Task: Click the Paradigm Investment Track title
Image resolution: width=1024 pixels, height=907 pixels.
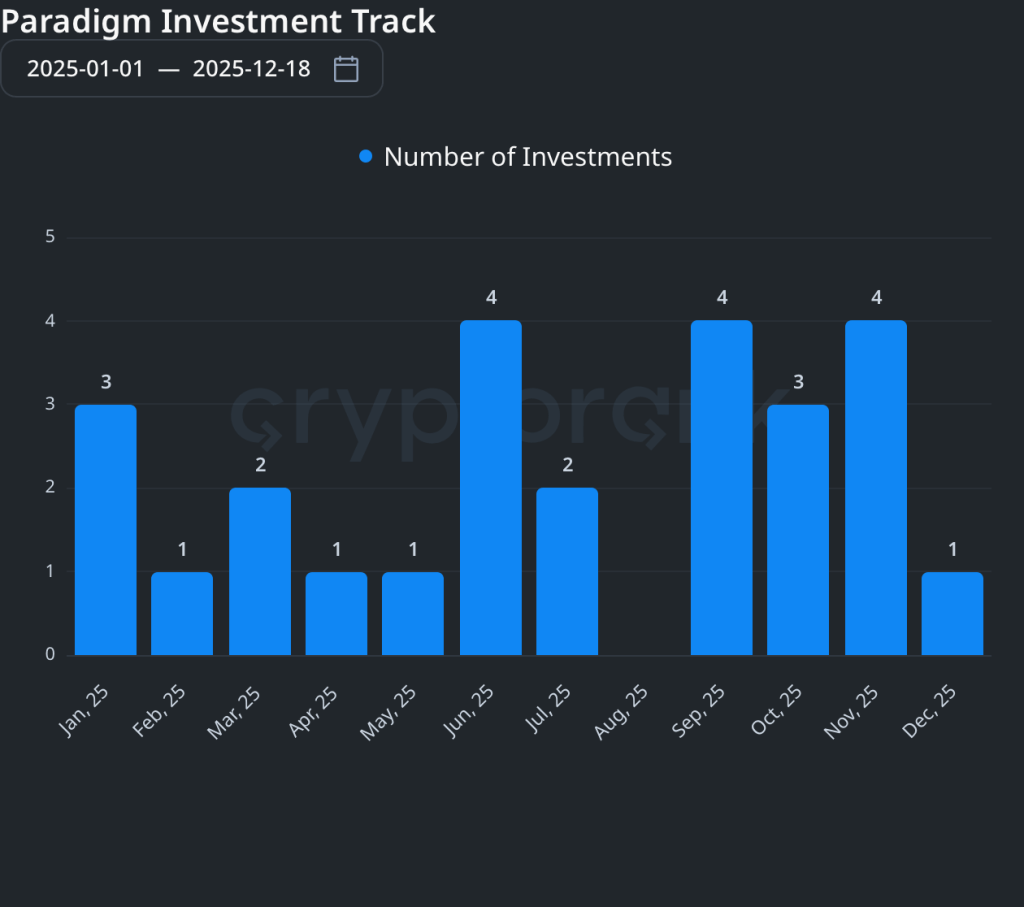Action: [218, 21]
